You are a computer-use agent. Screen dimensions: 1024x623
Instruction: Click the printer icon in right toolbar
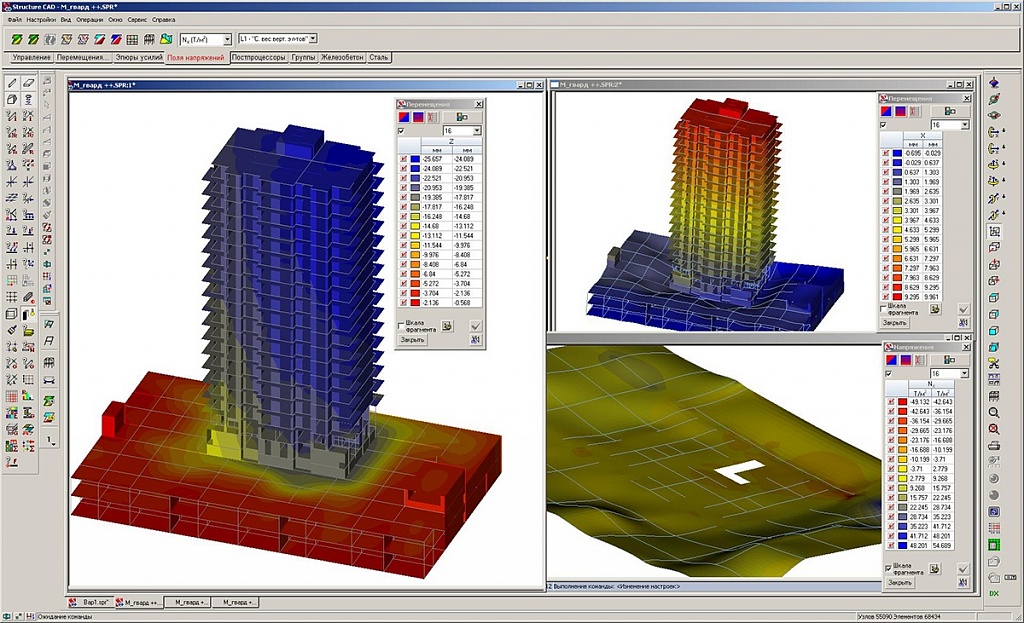coord(994,445)
